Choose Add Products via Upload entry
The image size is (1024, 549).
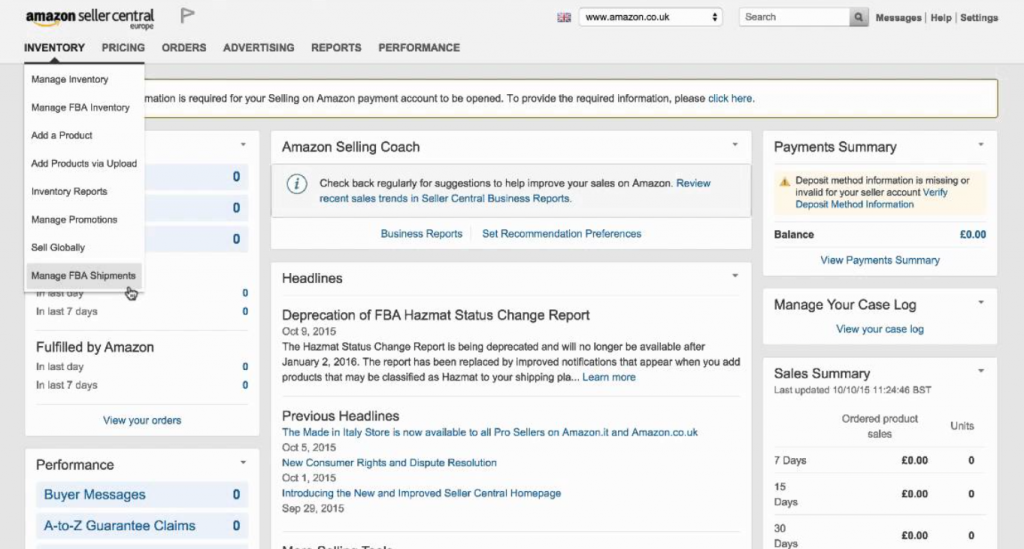click(x=84, y=163)
